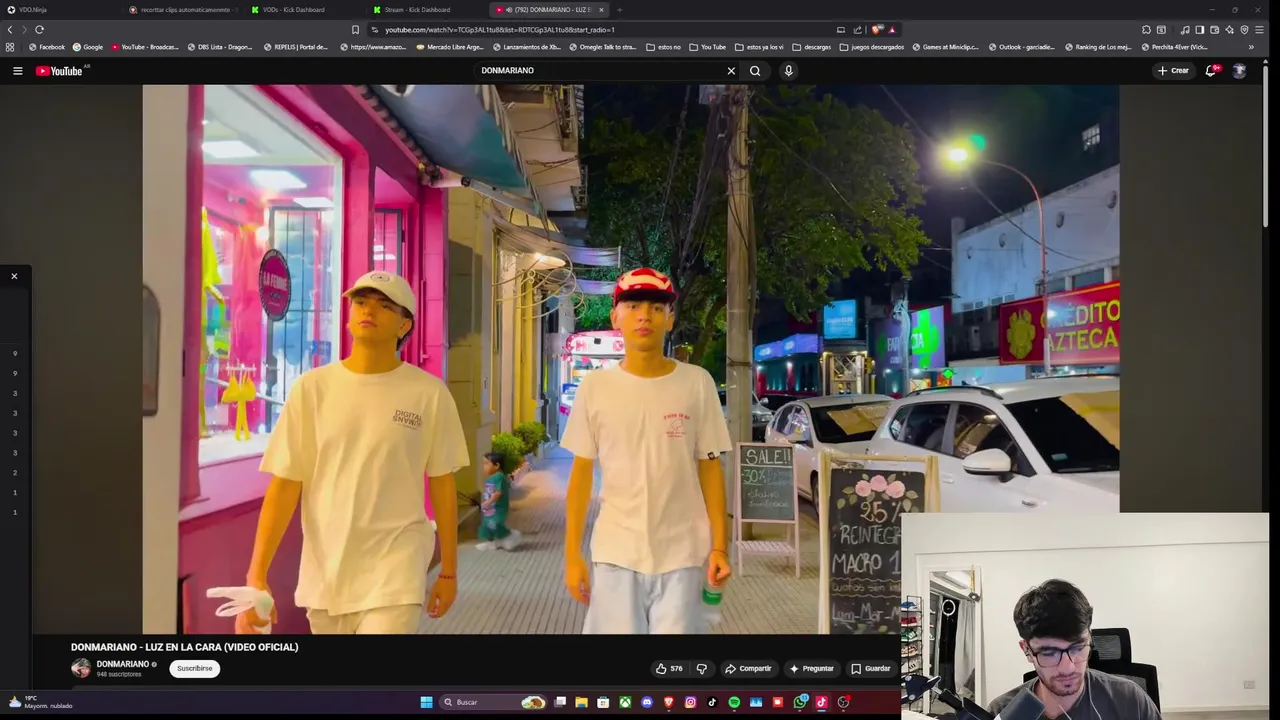
Task: Save the video with Guardar
Action: [870, 668]
